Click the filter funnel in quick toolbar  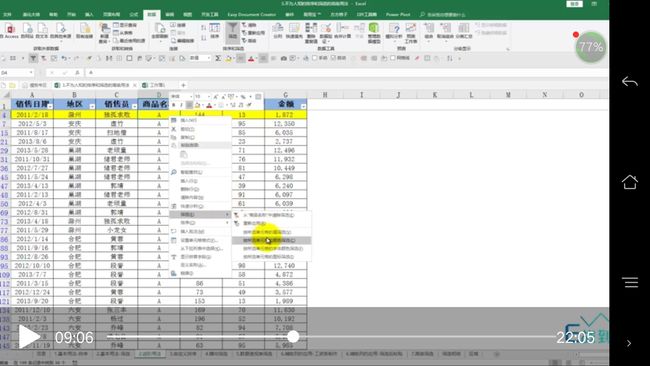tap(33, 58)
